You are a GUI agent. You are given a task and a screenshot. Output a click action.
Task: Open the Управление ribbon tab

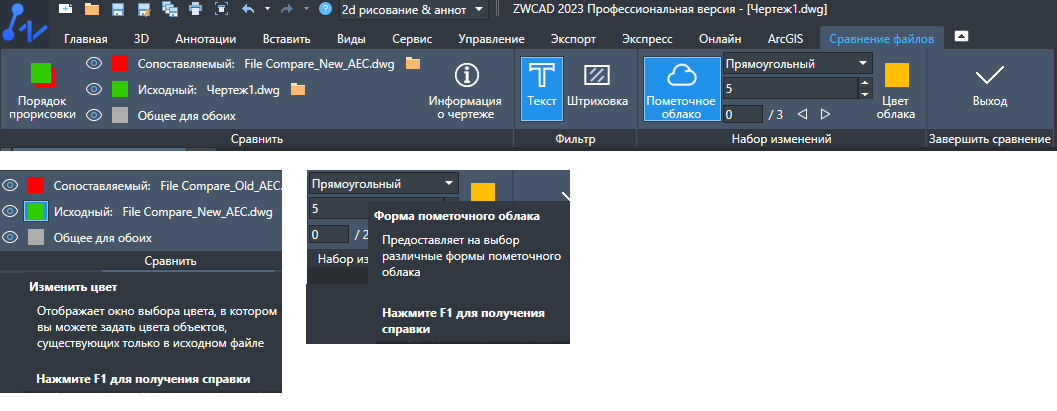pyautogui.click(x=491, y=39)
